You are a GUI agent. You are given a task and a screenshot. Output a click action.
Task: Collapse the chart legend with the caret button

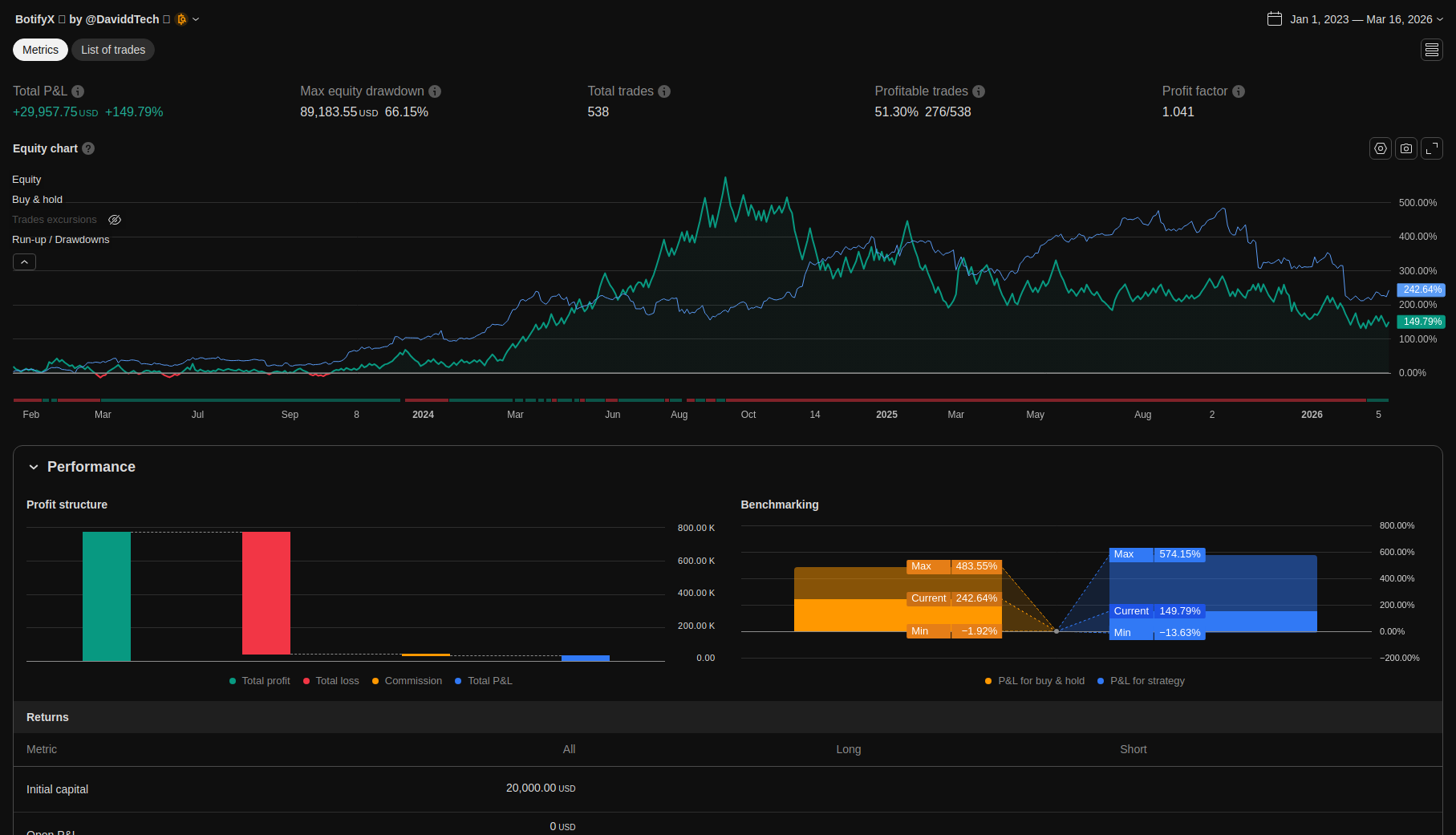pos(24,262)
